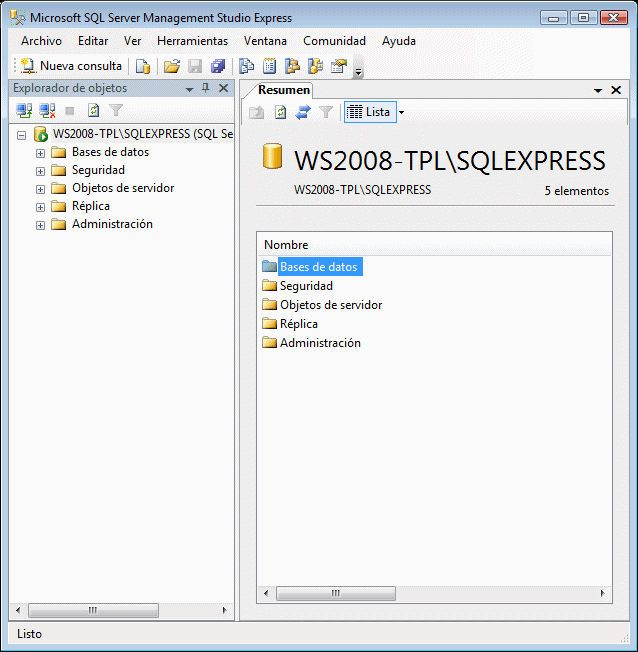
Task: Open the Comunidad menu
Action: pos(334,41)
